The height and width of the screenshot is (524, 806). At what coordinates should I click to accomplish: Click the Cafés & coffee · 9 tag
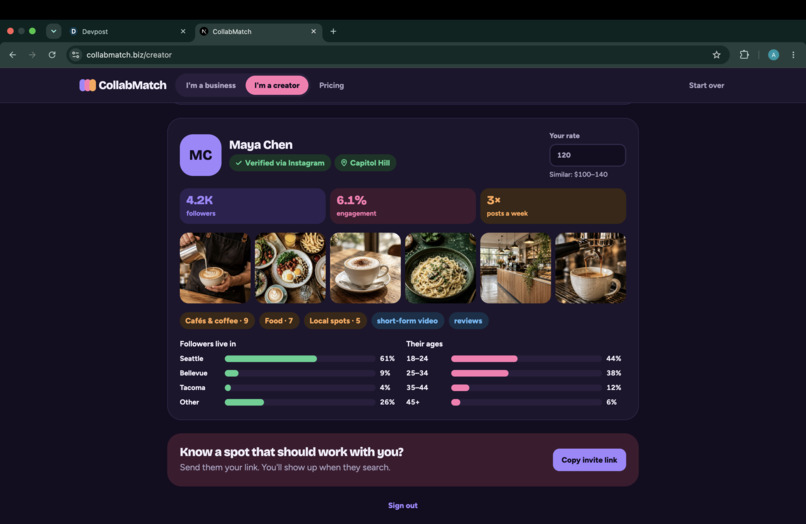coord(216,321)
